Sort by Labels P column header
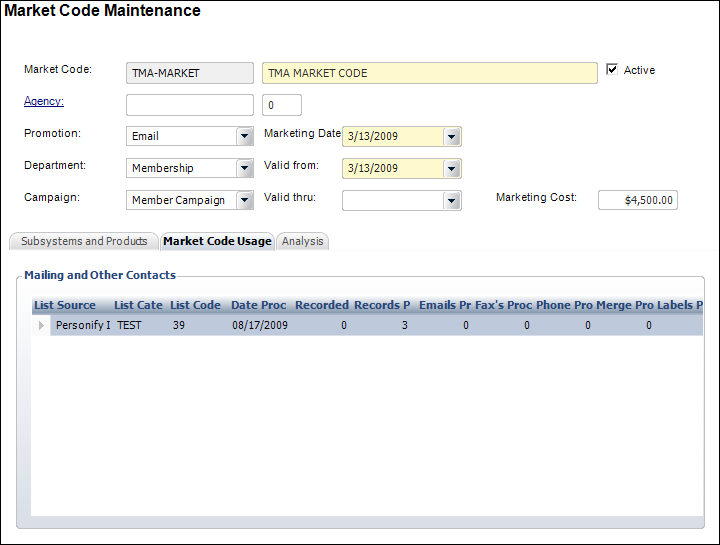 pyautogui.click(x=680, y=305)
